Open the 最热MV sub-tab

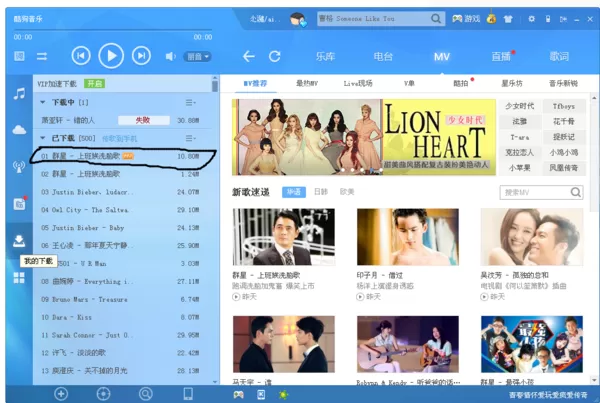point(307,83)
